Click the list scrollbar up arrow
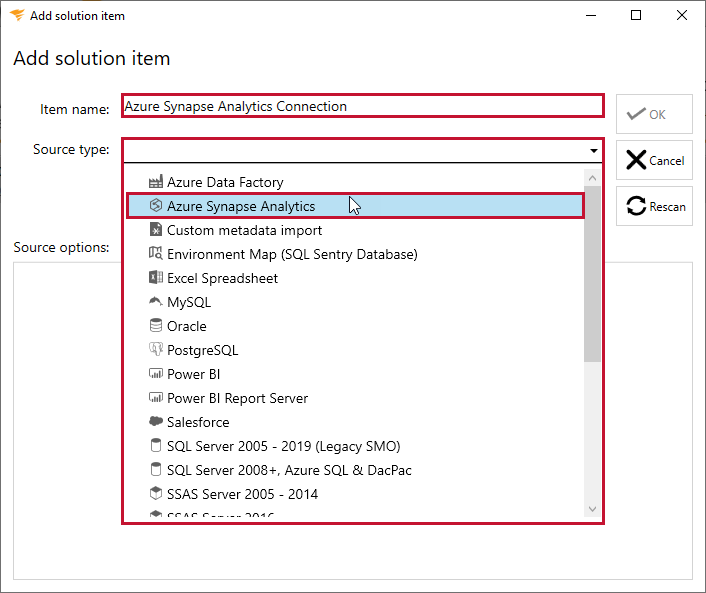This screenshot has height=593, width=706. [593, 178]
